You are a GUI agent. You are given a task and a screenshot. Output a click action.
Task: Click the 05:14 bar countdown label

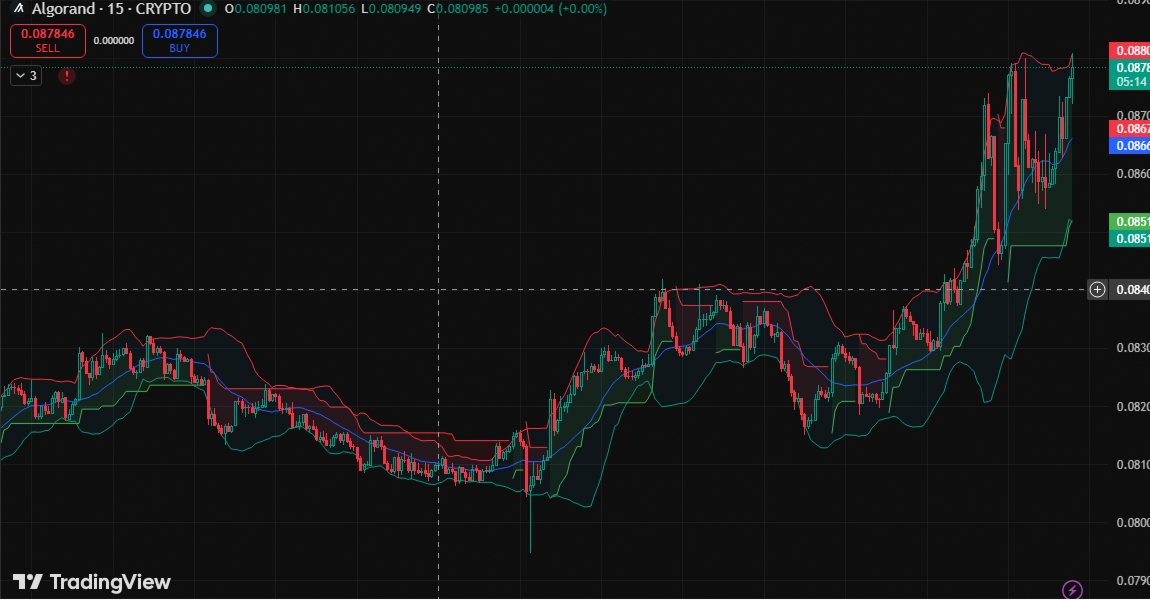(1130, 82)
